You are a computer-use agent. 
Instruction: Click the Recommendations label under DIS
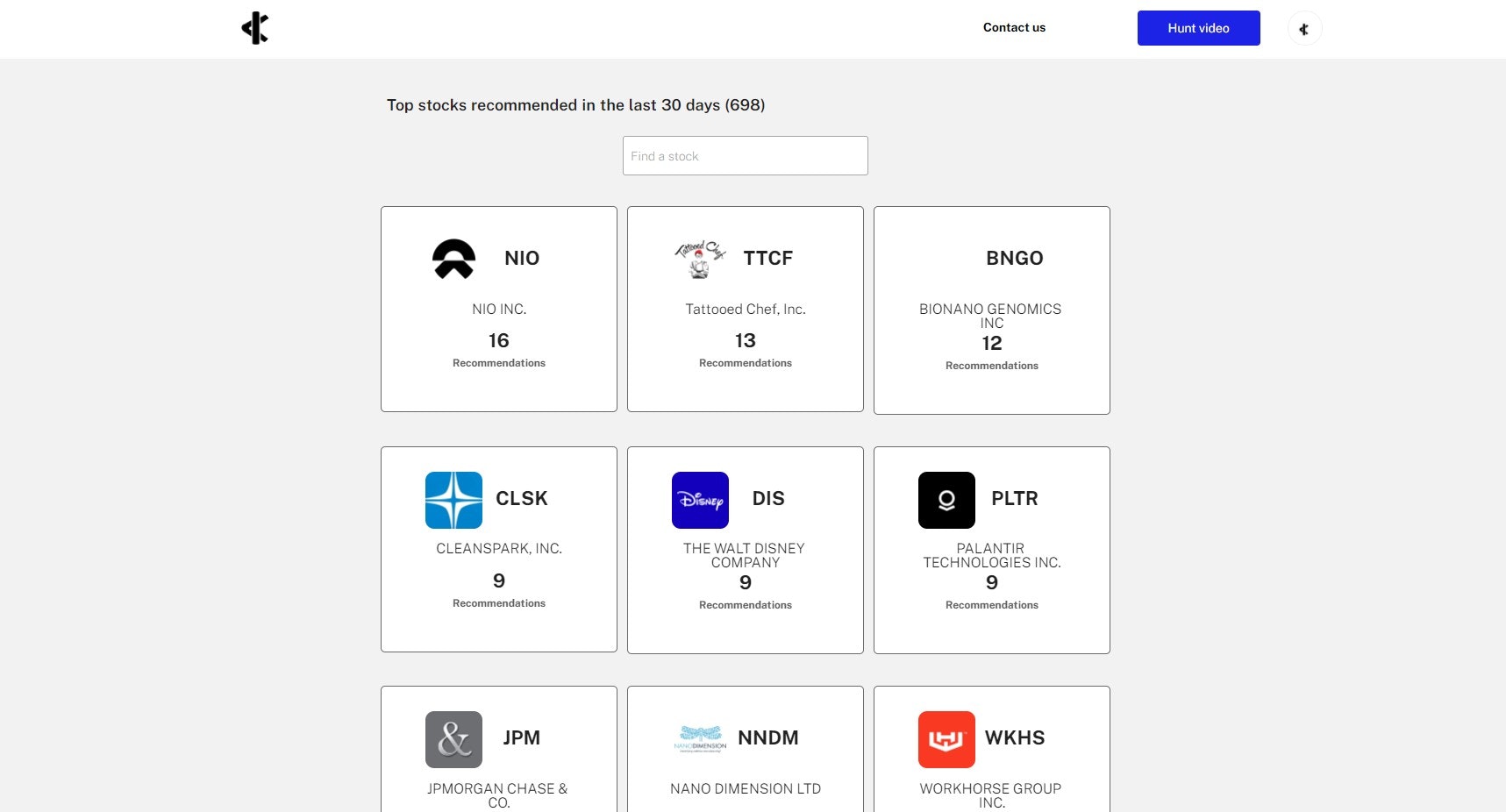[x=746, y=605]
